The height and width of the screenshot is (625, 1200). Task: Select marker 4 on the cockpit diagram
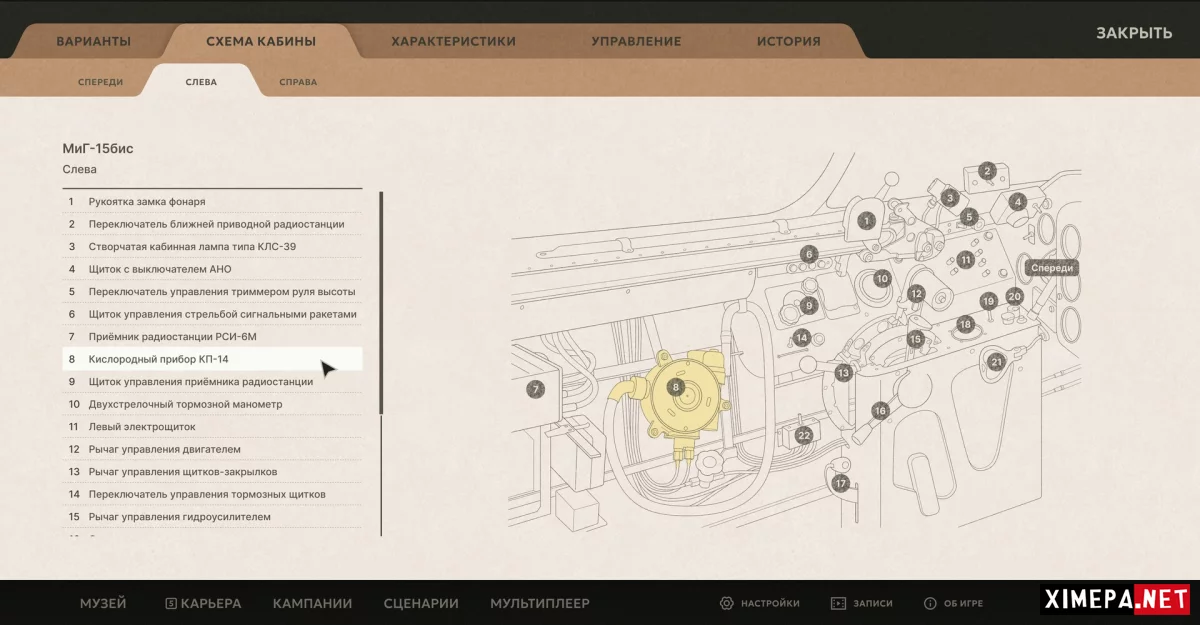1018,201
